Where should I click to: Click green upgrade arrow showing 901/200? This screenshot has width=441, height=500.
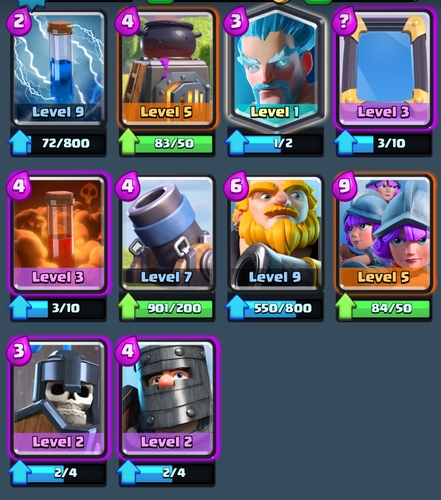pyautogui.click(x=128, y=307)
